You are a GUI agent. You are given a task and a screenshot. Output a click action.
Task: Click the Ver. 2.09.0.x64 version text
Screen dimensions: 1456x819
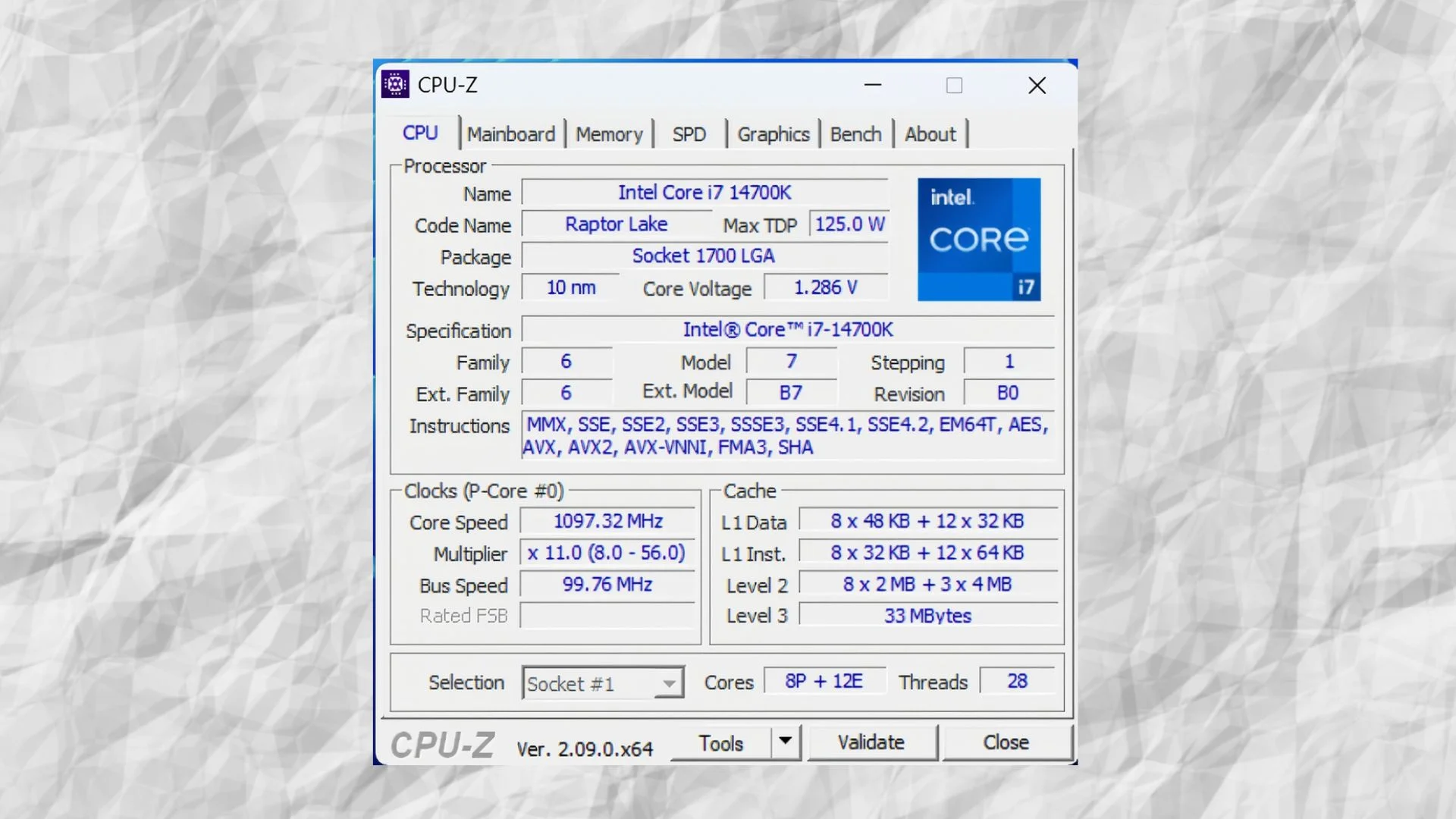(585, 749)
